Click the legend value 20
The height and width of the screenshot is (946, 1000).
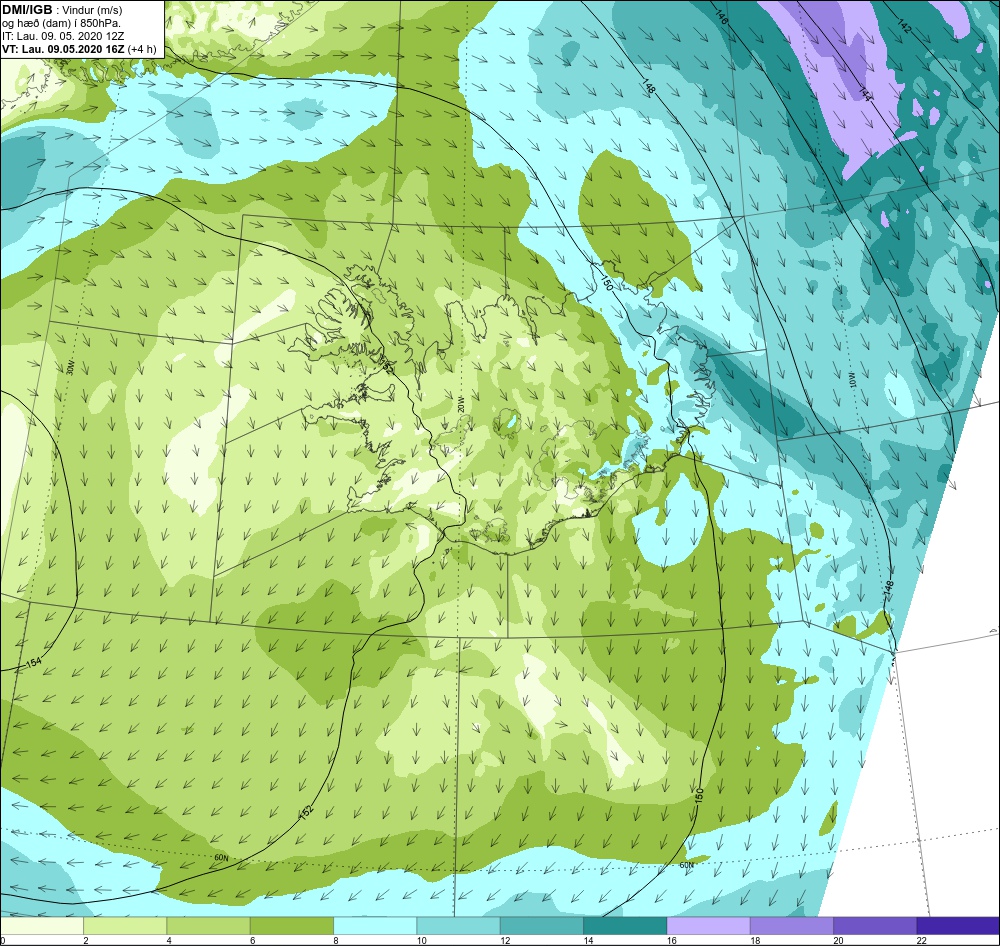pyautogui.click(x=838, y=940)
